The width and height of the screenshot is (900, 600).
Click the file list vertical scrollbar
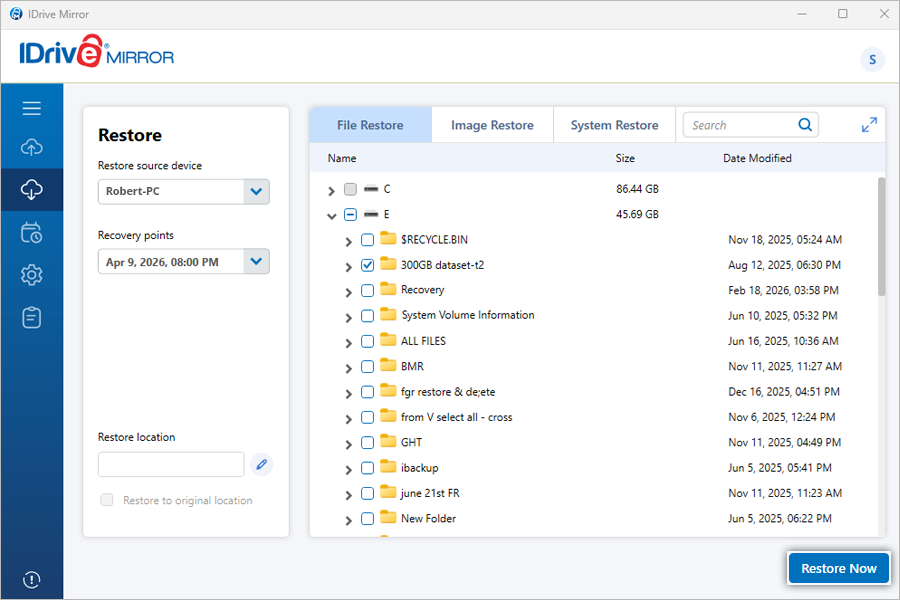(x=881, y=237)
